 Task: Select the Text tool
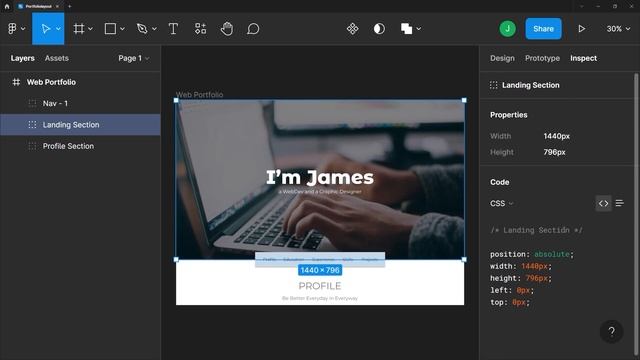(173, 29)
